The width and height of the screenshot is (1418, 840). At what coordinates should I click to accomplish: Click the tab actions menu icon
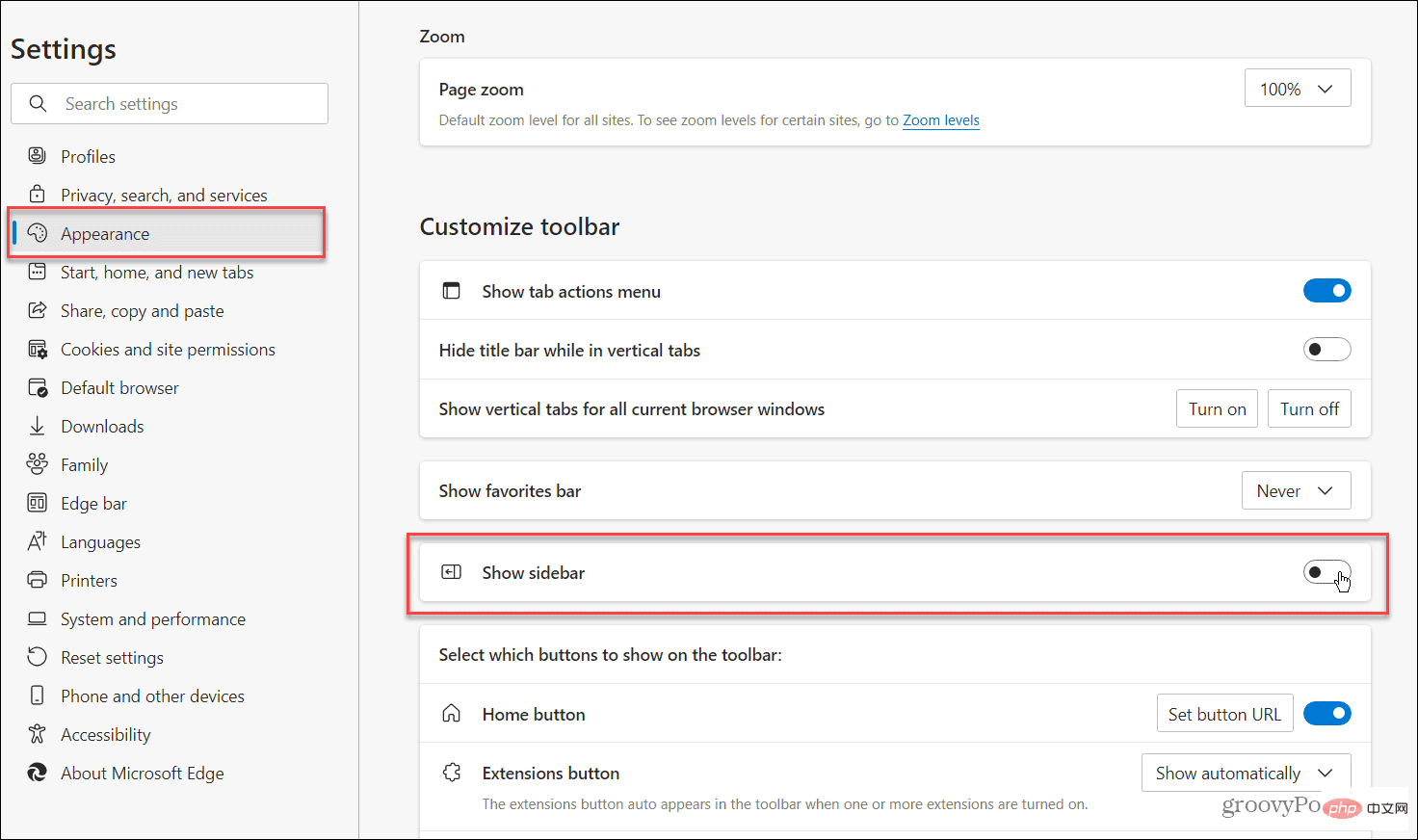point(451,290)
